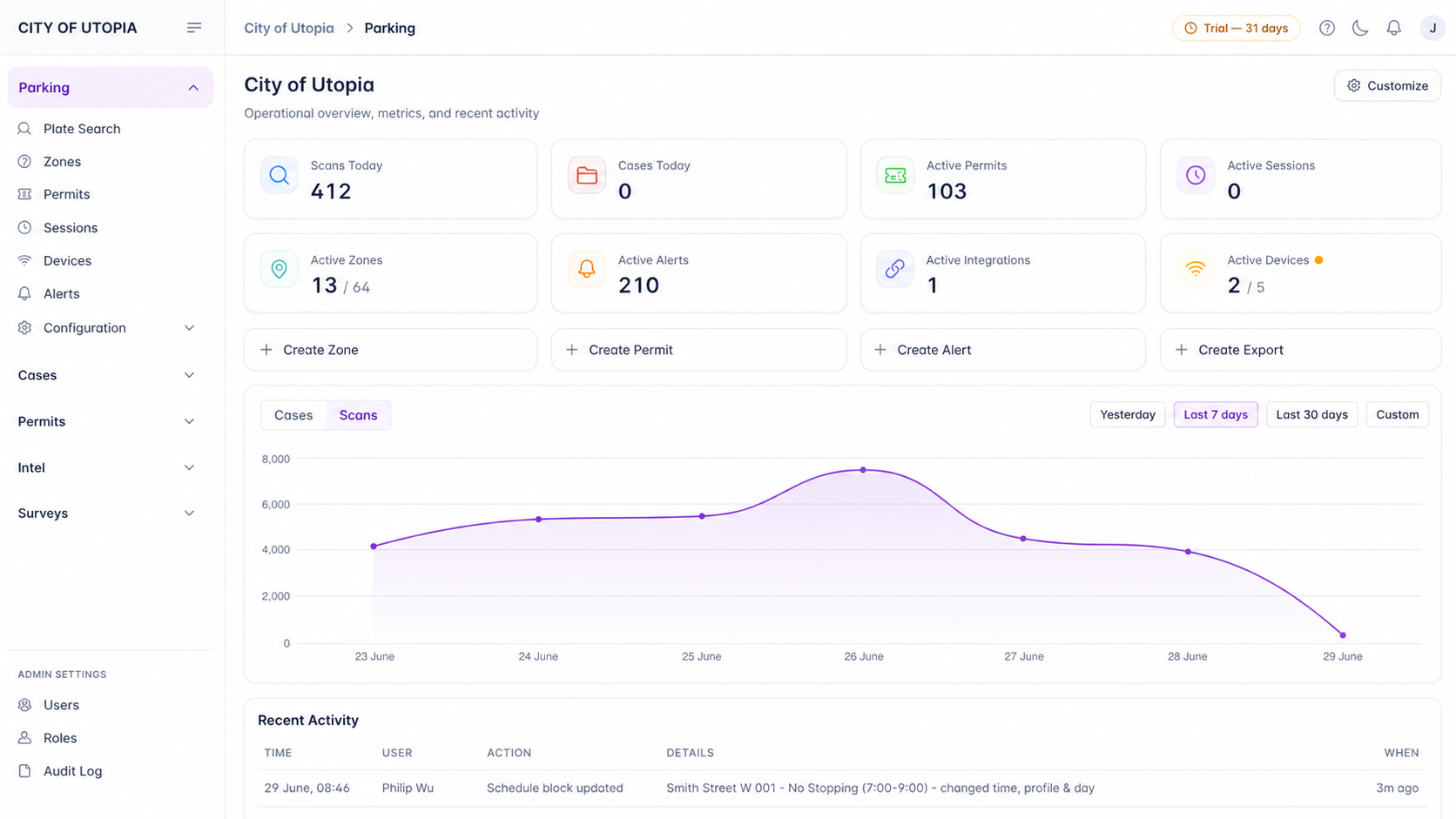Image resolution: width=1456 pixels, height=819 pixels.
Task: Click the orange Active Devices status dot
Action: click(1318, 260)
